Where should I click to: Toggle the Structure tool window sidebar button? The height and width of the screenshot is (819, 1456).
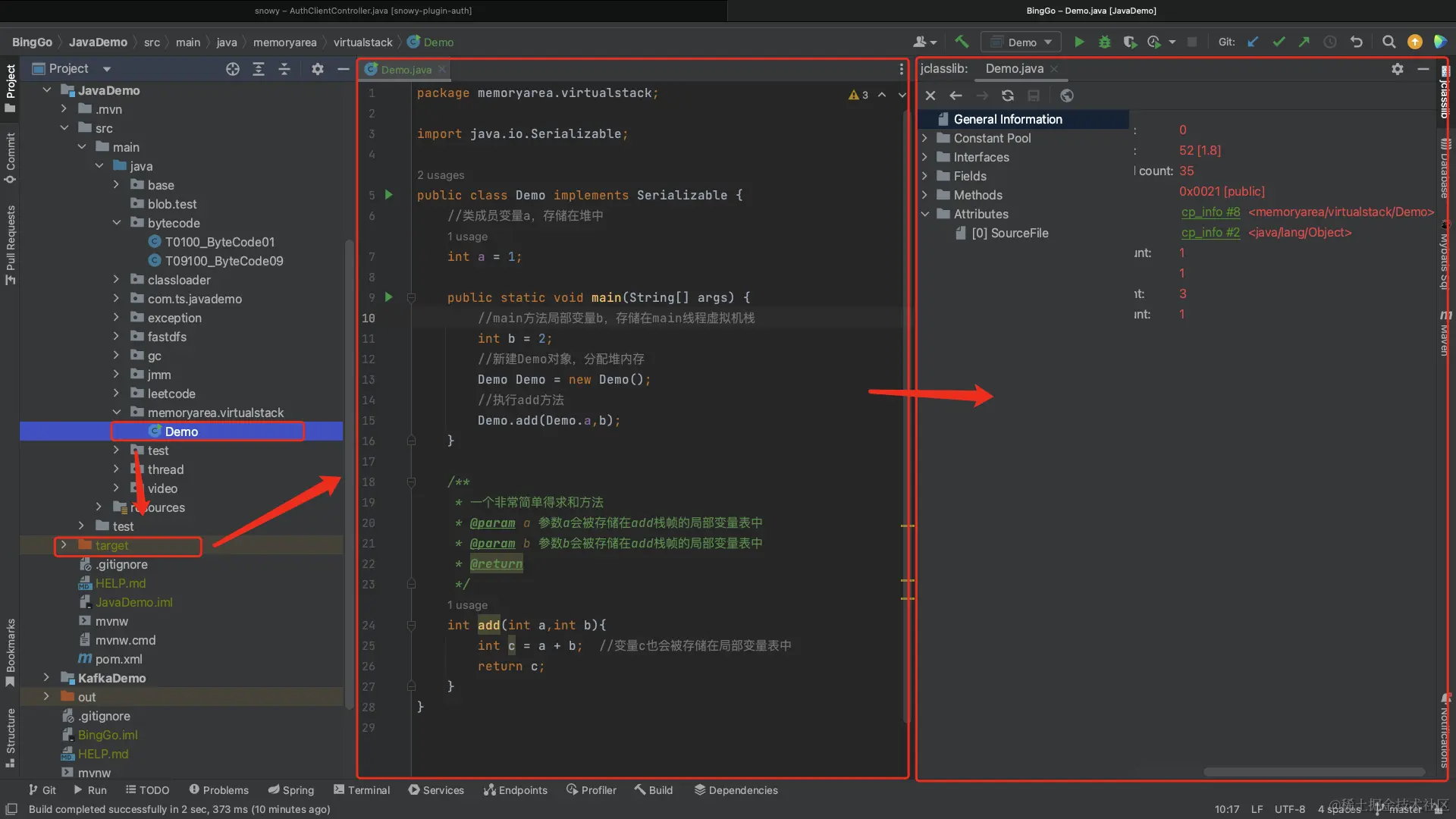pos(11,736)
